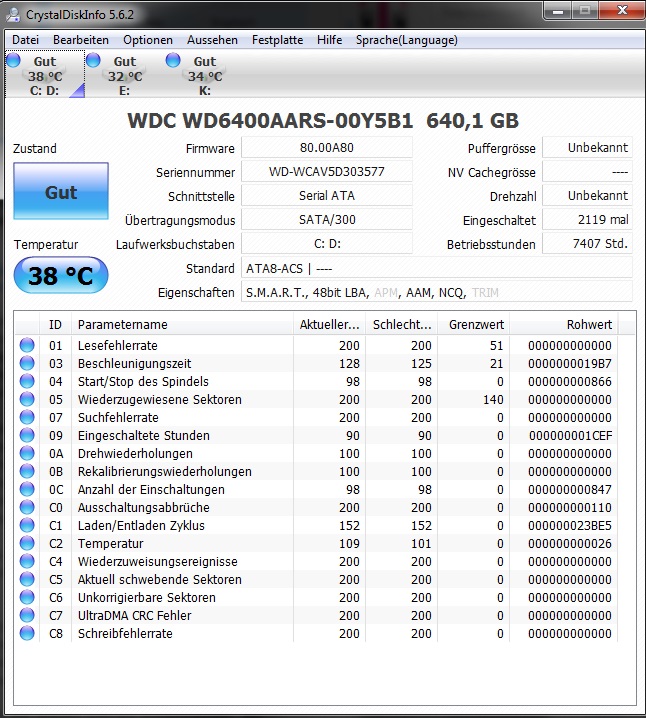Click the NV Cachegrösse field
The image size is (646, 718).
[587, 172]
